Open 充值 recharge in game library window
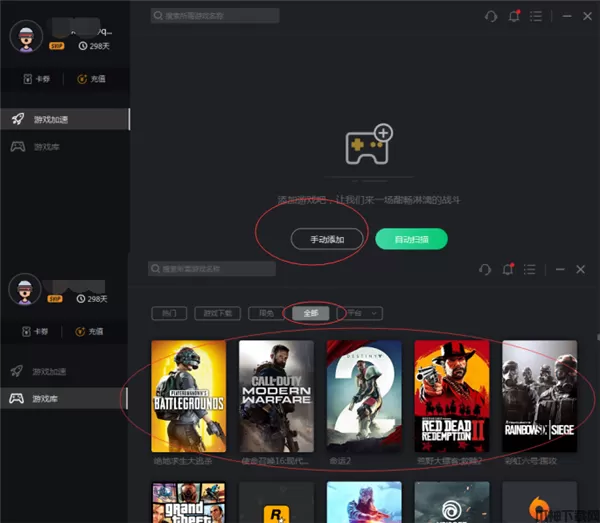The height and width of the screenshot is (523, 600). (89, 331)
